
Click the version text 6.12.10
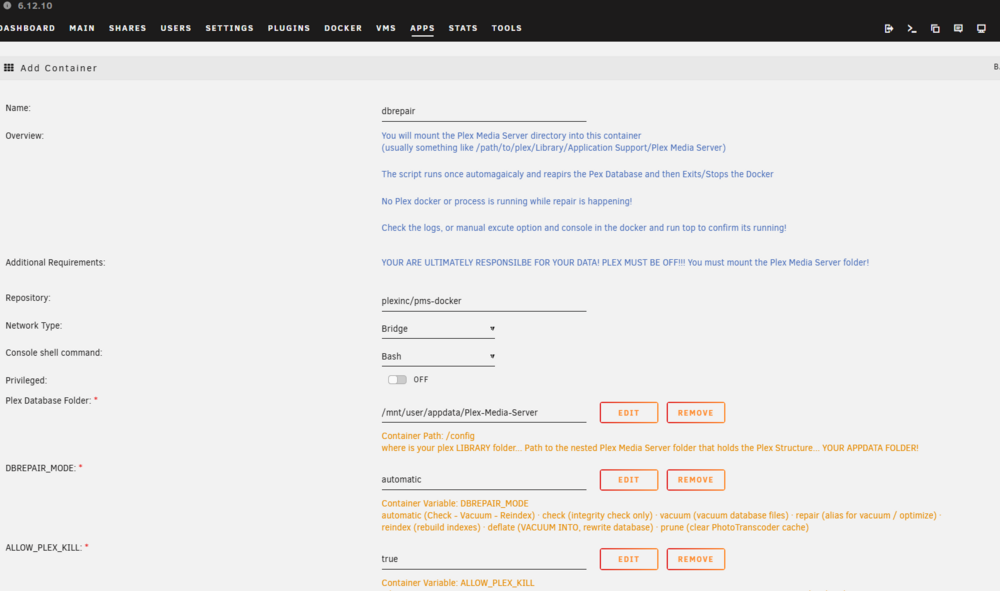pyautogui.click(x=35, y=6)
